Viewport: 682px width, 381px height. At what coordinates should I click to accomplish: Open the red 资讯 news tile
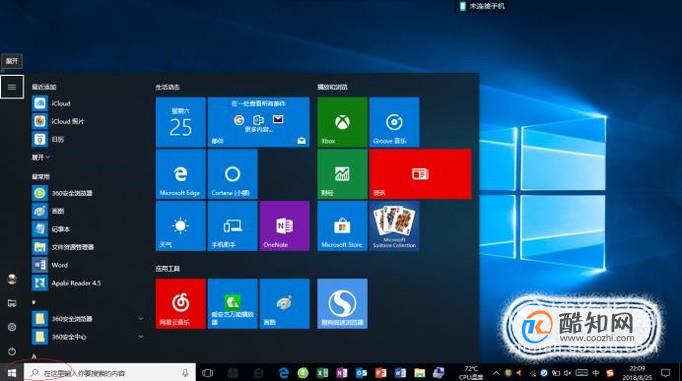tap(420, 174)
